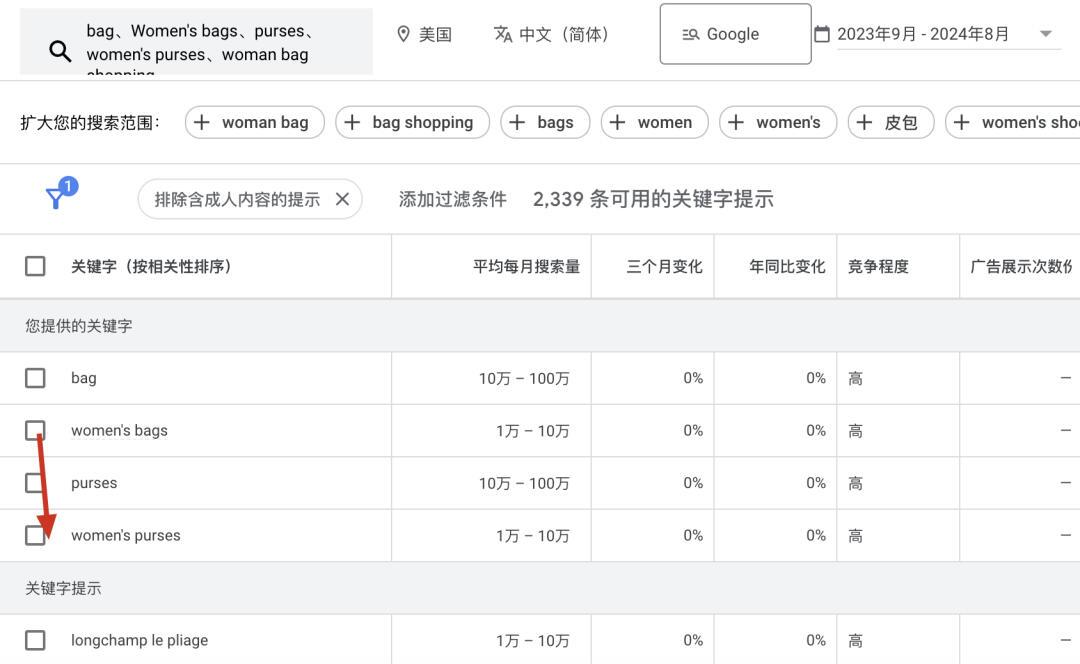Click the keyword text longchamp le pliage
Screen dimensions: 1080x664
139,640
